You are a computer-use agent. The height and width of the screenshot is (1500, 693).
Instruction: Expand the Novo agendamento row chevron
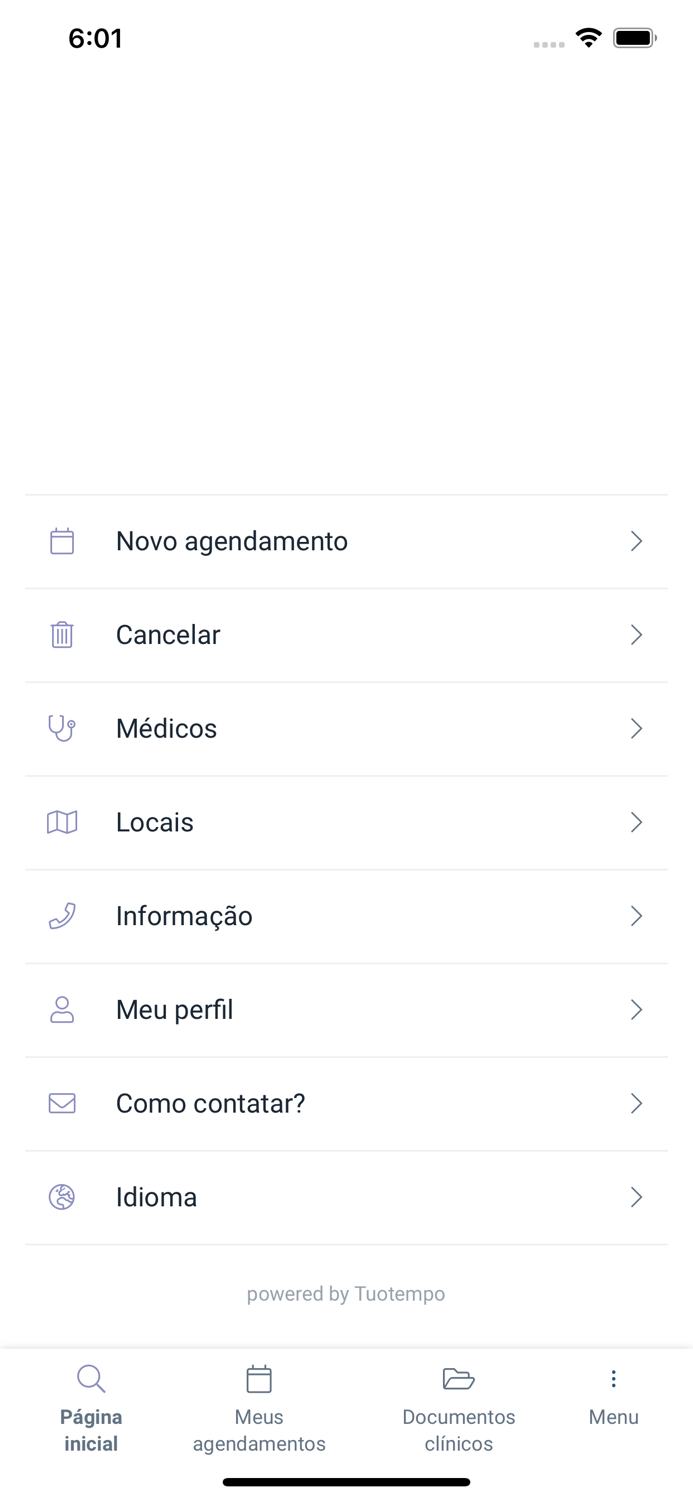tap(637, 540)
